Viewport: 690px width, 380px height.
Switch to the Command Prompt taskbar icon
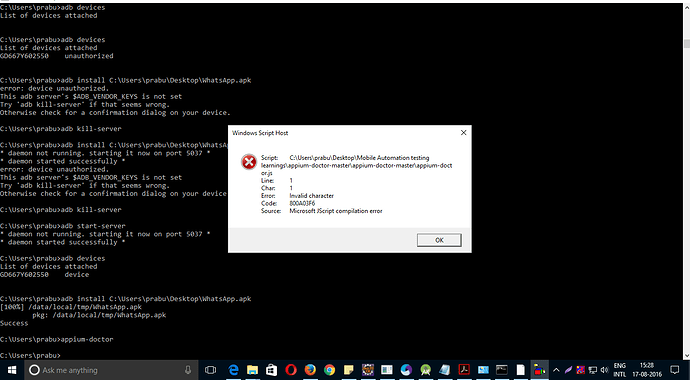tap(502, 370)
